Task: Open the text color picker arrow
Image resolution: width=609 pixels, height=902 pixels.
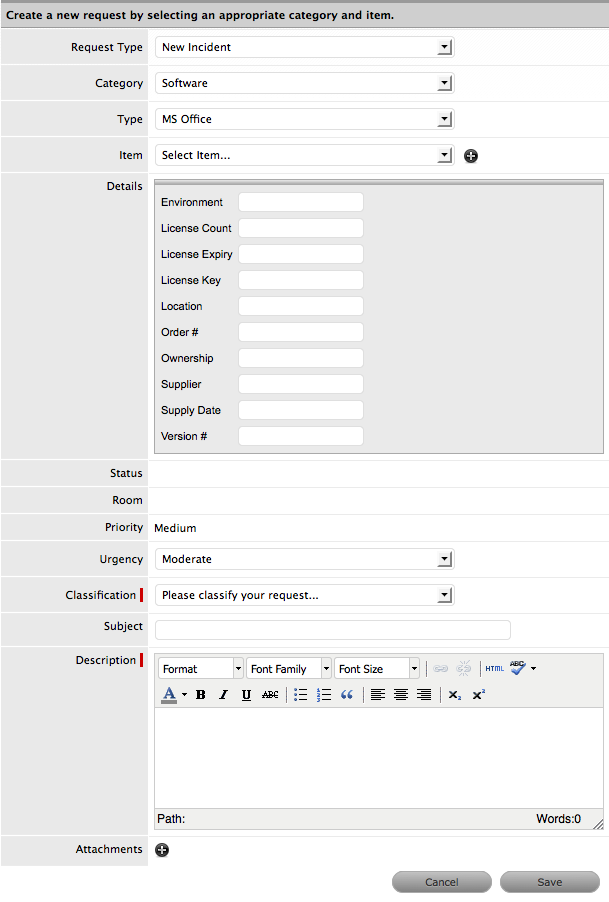Action: tap(185, 695)
